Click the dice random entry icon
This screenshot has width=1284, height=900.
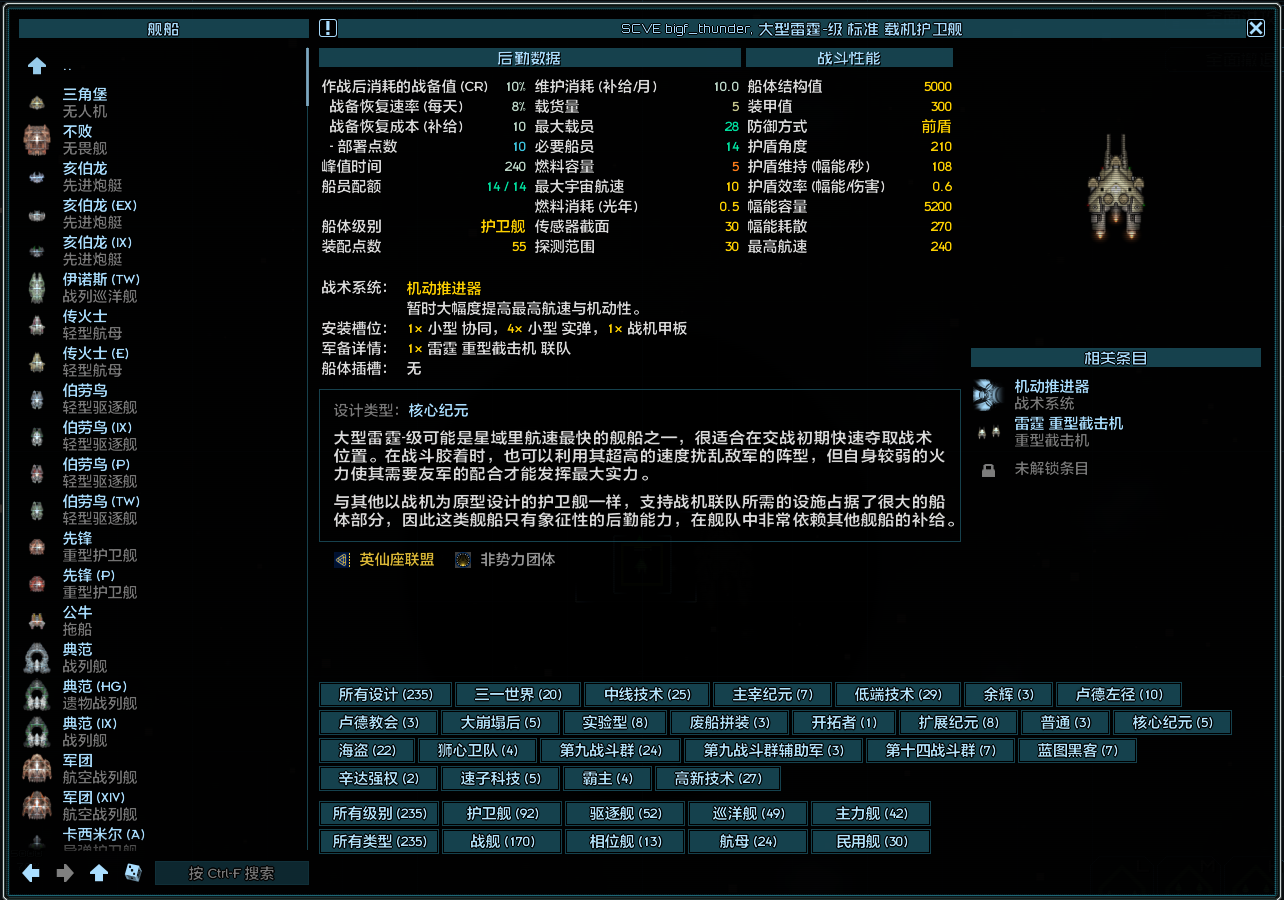click(x=132, y=873)
